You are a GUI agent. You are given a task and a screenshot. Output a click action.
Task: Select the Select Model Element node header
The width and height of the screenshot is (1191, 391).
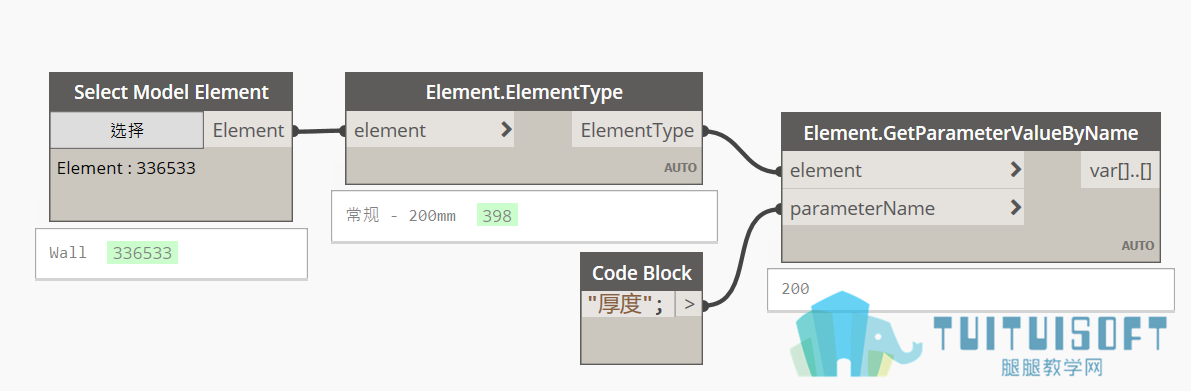tap(171, 93)
